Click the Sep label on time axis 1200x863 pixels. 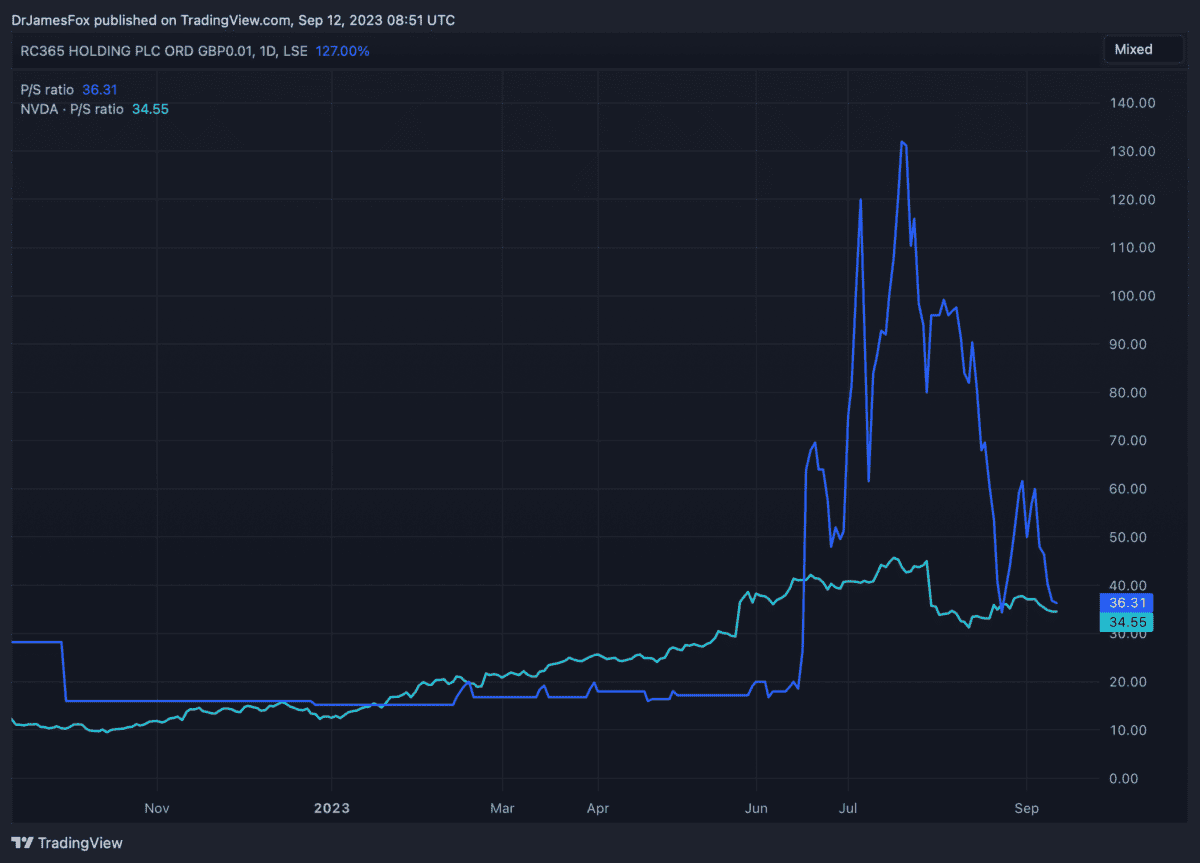(x=1026, y=806)
